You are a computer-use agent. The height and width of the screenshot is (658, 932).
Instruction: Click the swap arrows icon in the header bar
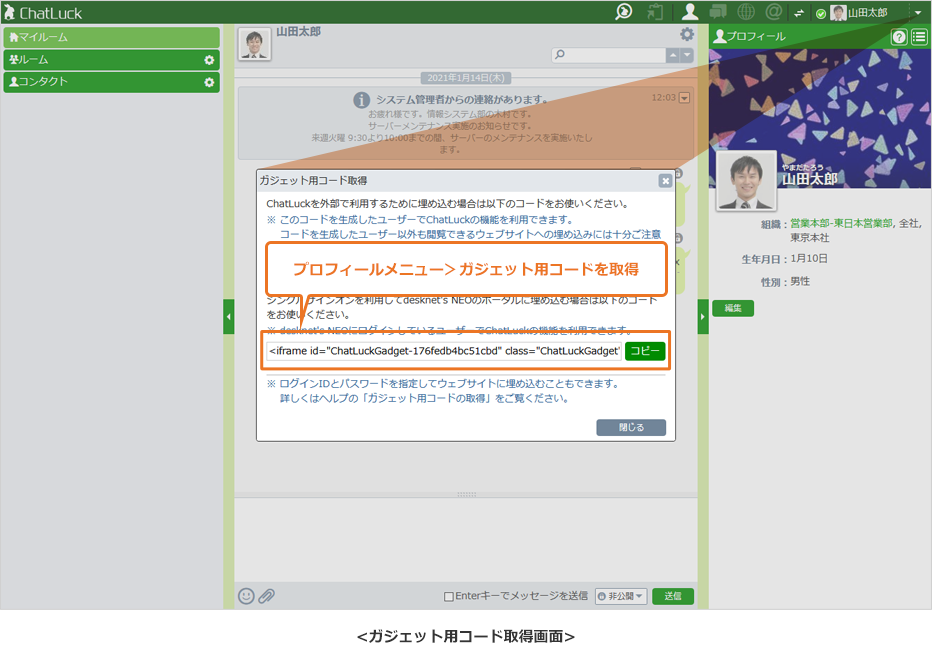tap(799, 13)
